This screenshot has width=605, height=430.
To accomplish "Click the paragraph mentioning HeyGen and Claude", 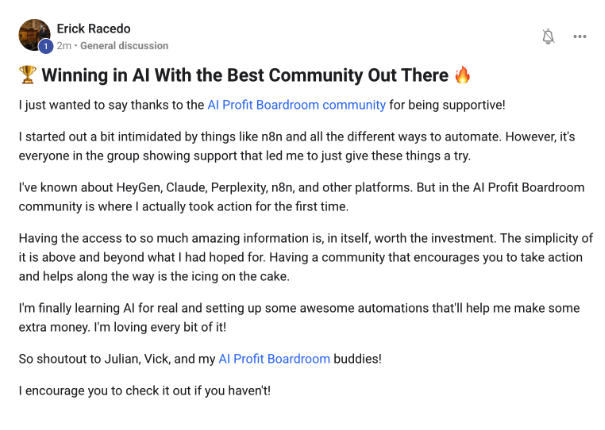I will 300,195.
